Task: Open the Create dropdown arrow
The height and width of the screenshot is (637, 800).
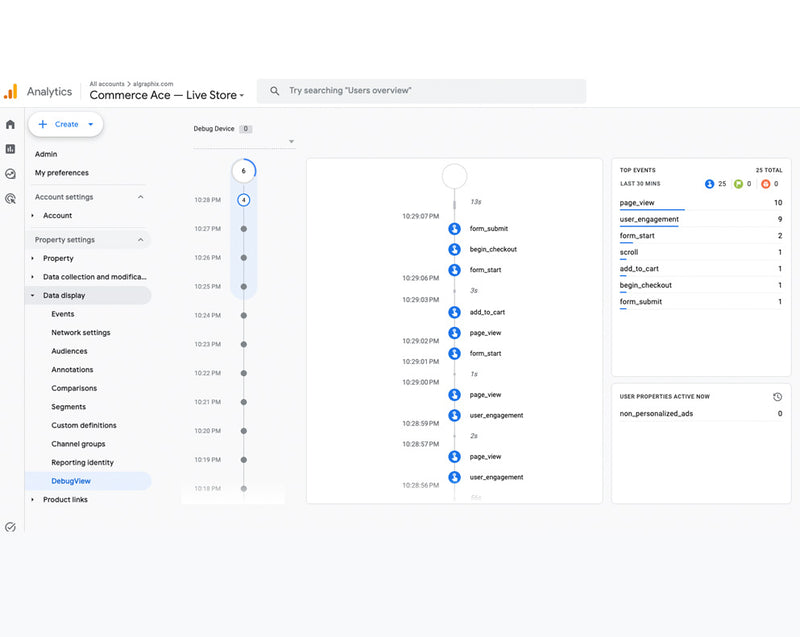Action: click(x=91, y=124)
